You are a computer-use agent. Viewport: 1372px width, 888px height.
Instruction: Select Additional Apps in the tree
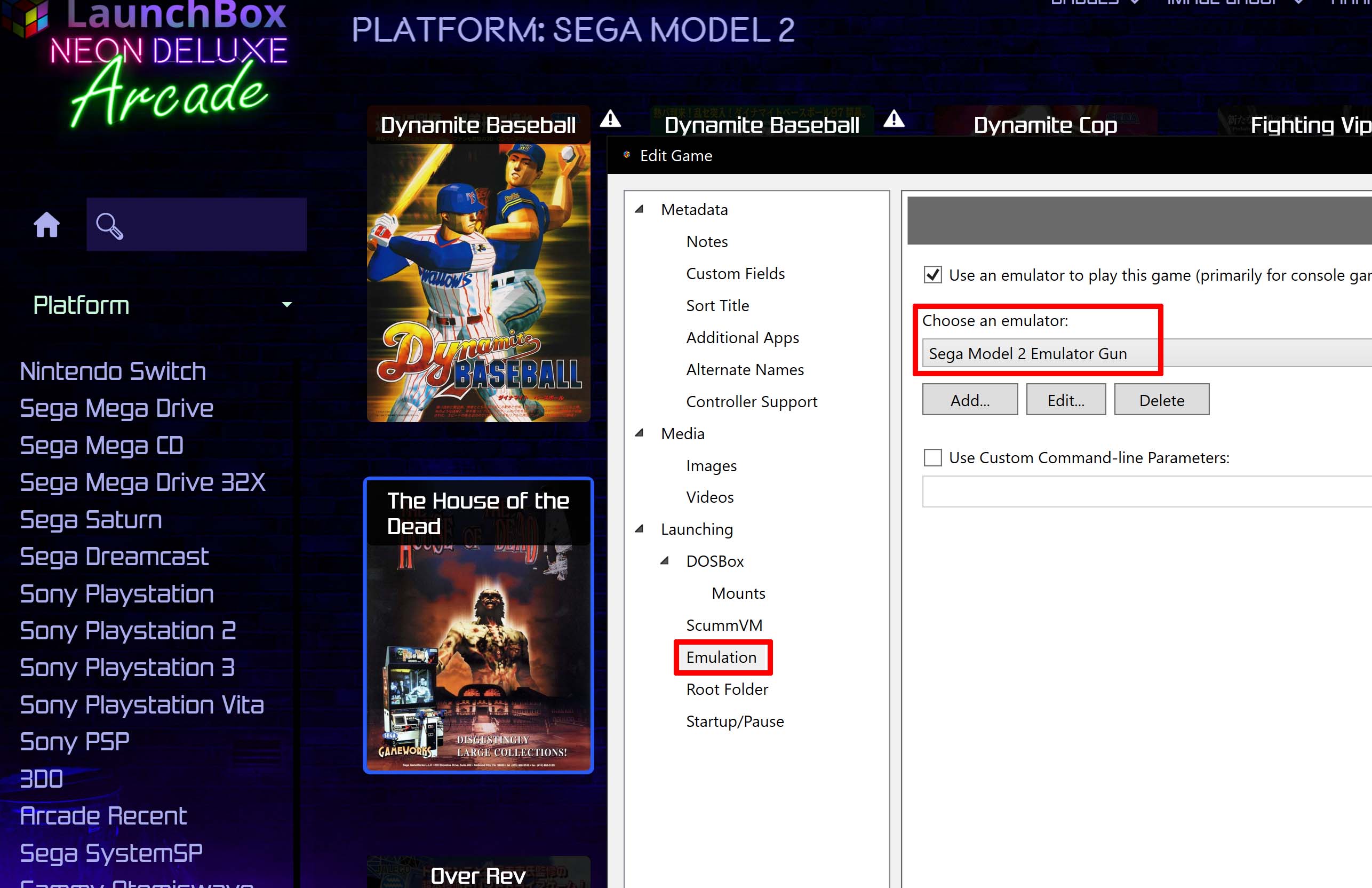[x=742, y=337]
